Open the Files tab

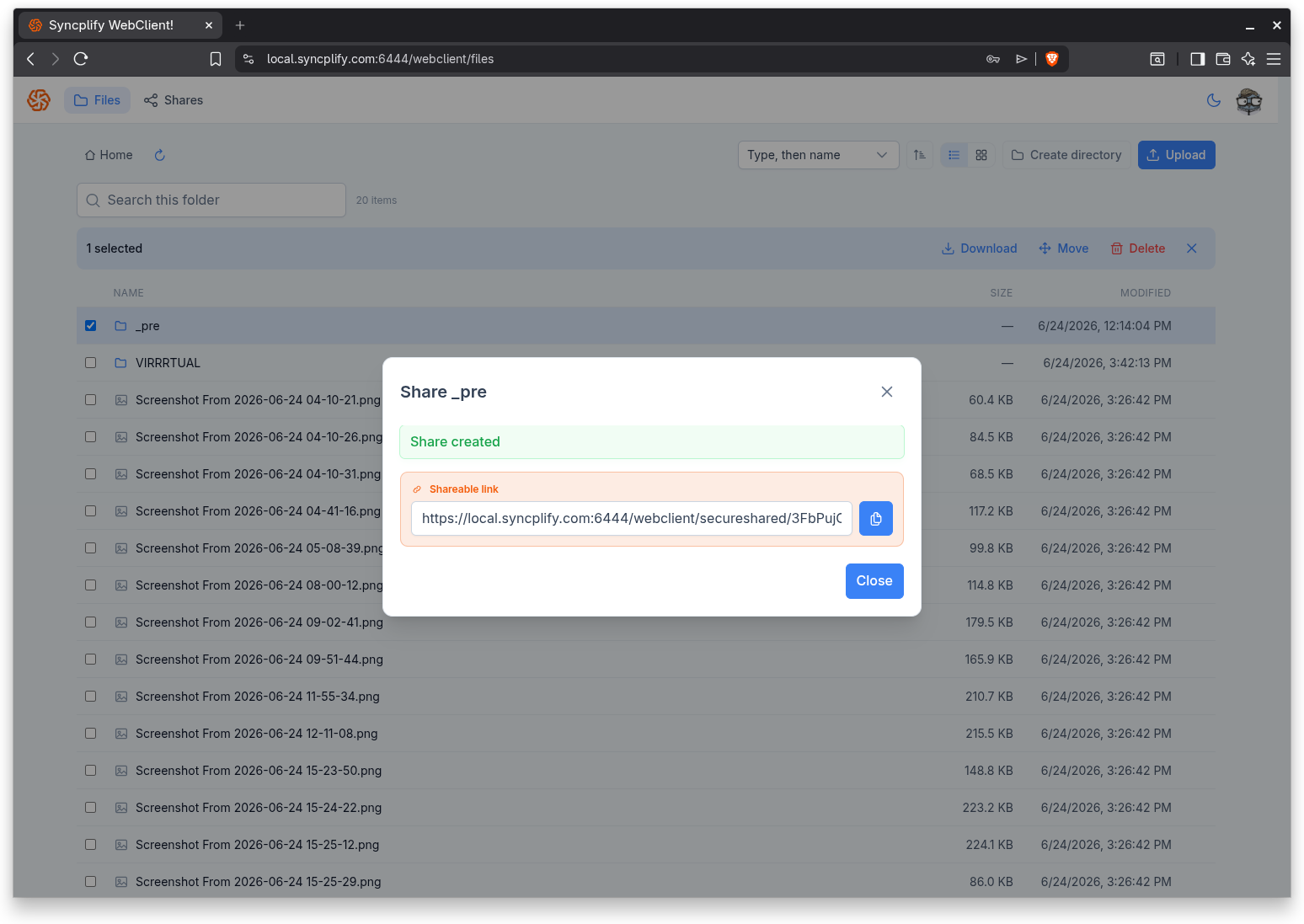point(98,100)
